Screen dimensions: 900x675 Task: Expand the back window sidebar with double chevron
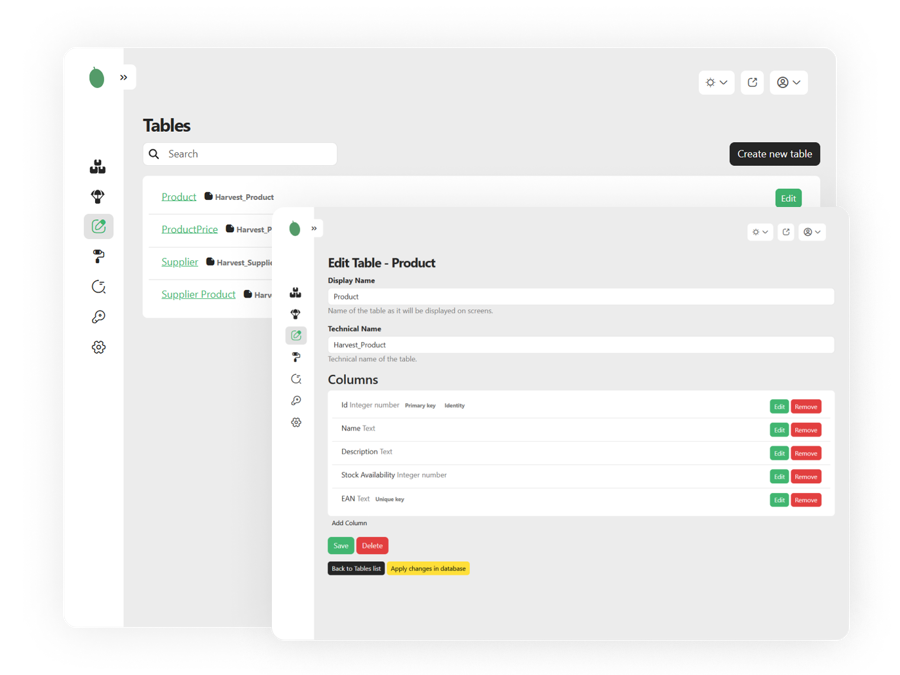(x=124, y=77)
